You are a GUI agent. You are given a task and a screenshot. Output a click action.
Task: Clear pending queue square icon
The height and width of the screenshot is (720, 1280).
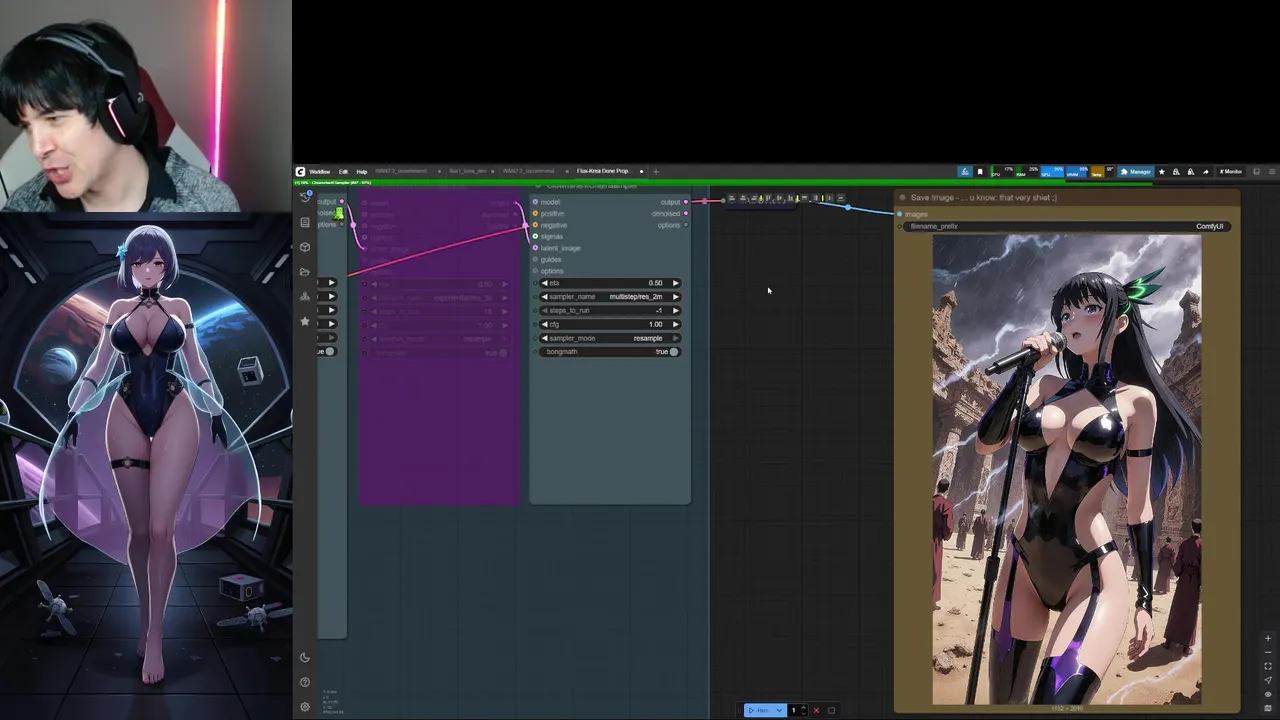831,710
